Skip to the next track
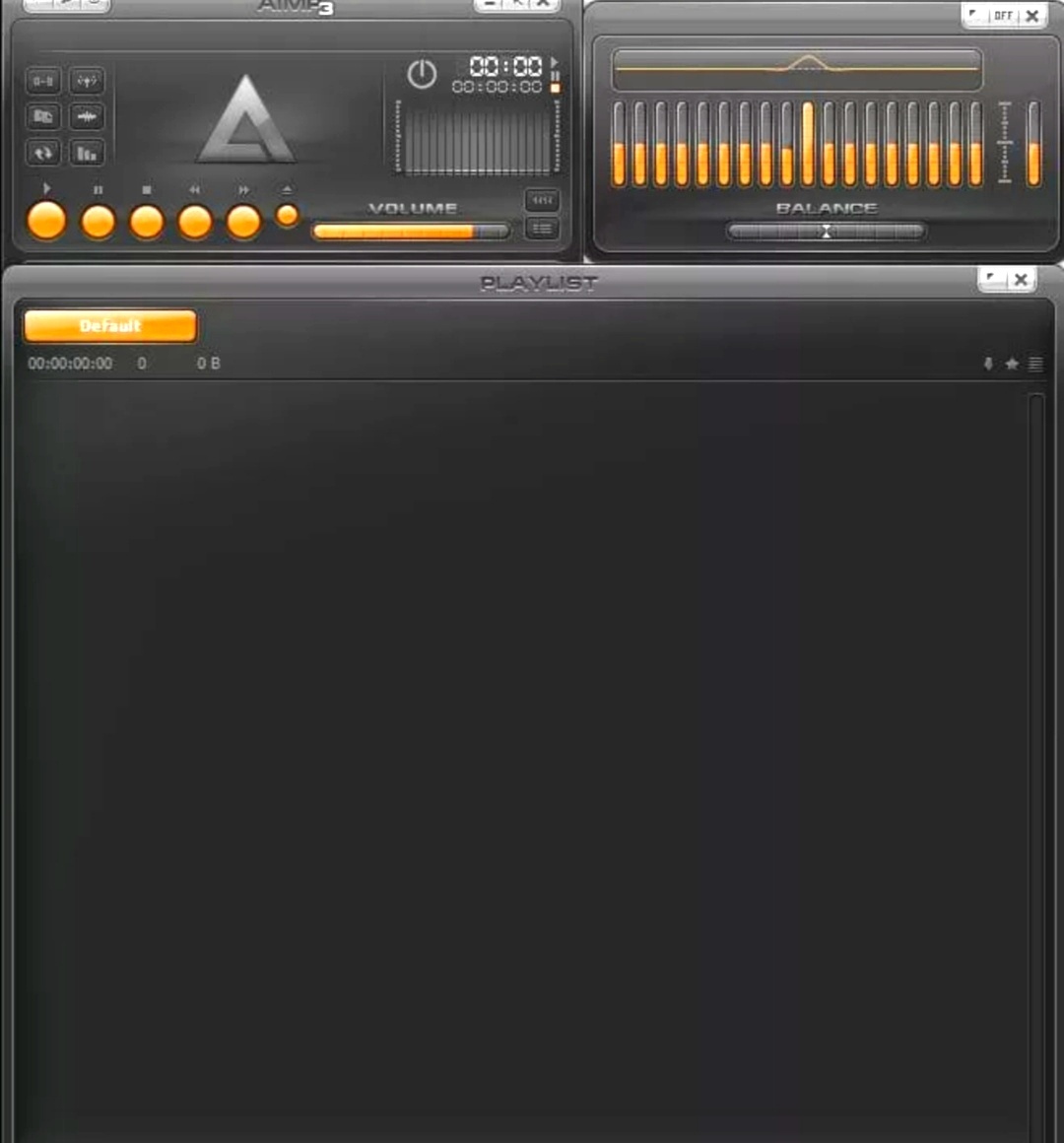 point(243,222)
